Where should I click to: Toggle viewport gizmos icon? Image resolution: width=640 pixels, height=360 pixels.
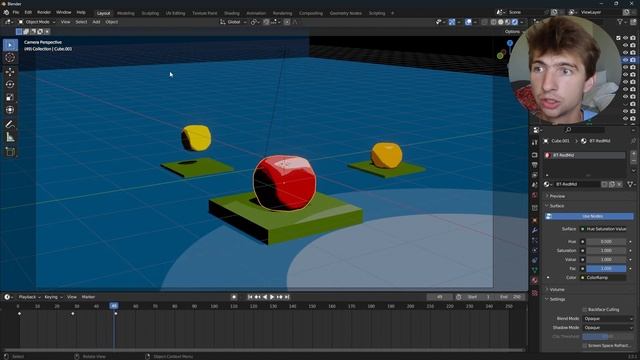452,22
